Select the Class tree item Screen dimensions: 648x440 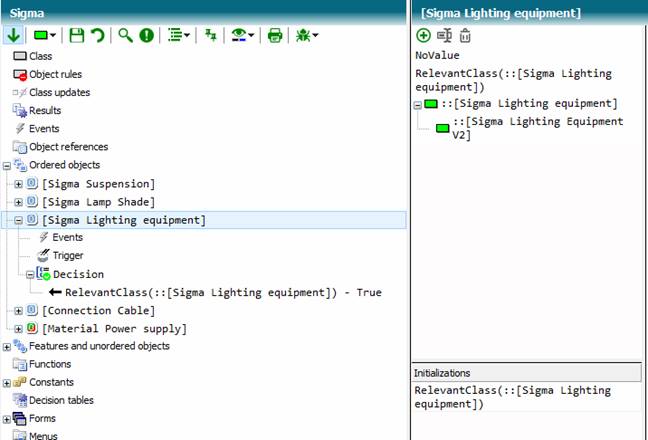pos(40,56)
